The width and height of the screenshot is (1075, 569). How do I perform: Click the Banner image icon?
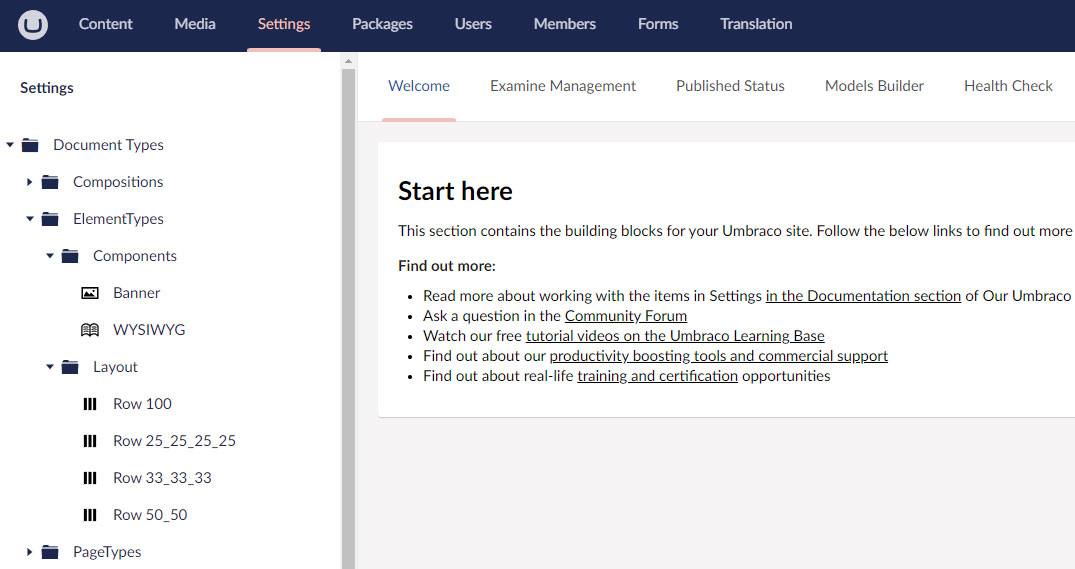tap(90, 293)
